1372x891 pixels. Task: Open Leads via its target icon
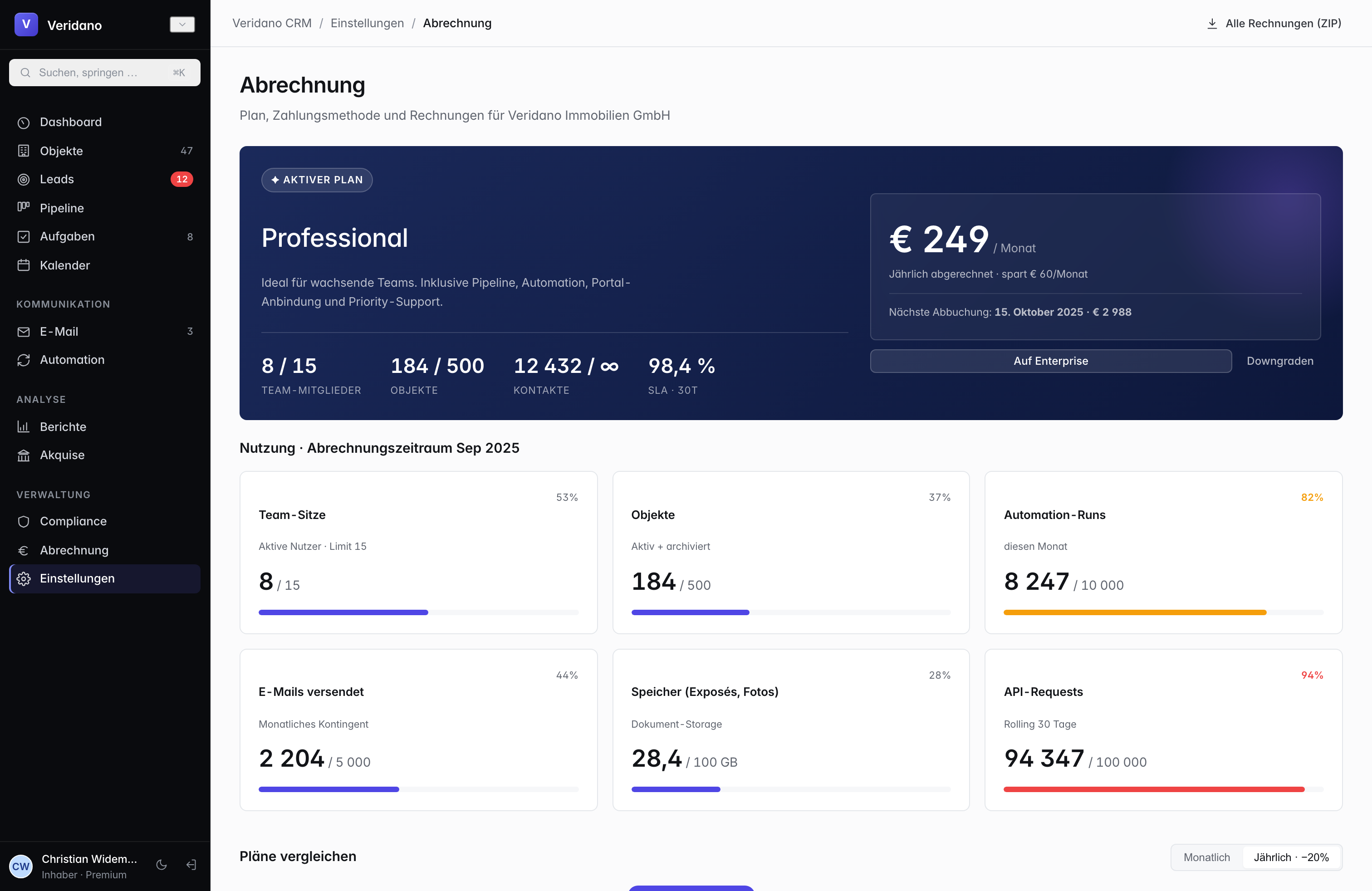tap(24, 179)
